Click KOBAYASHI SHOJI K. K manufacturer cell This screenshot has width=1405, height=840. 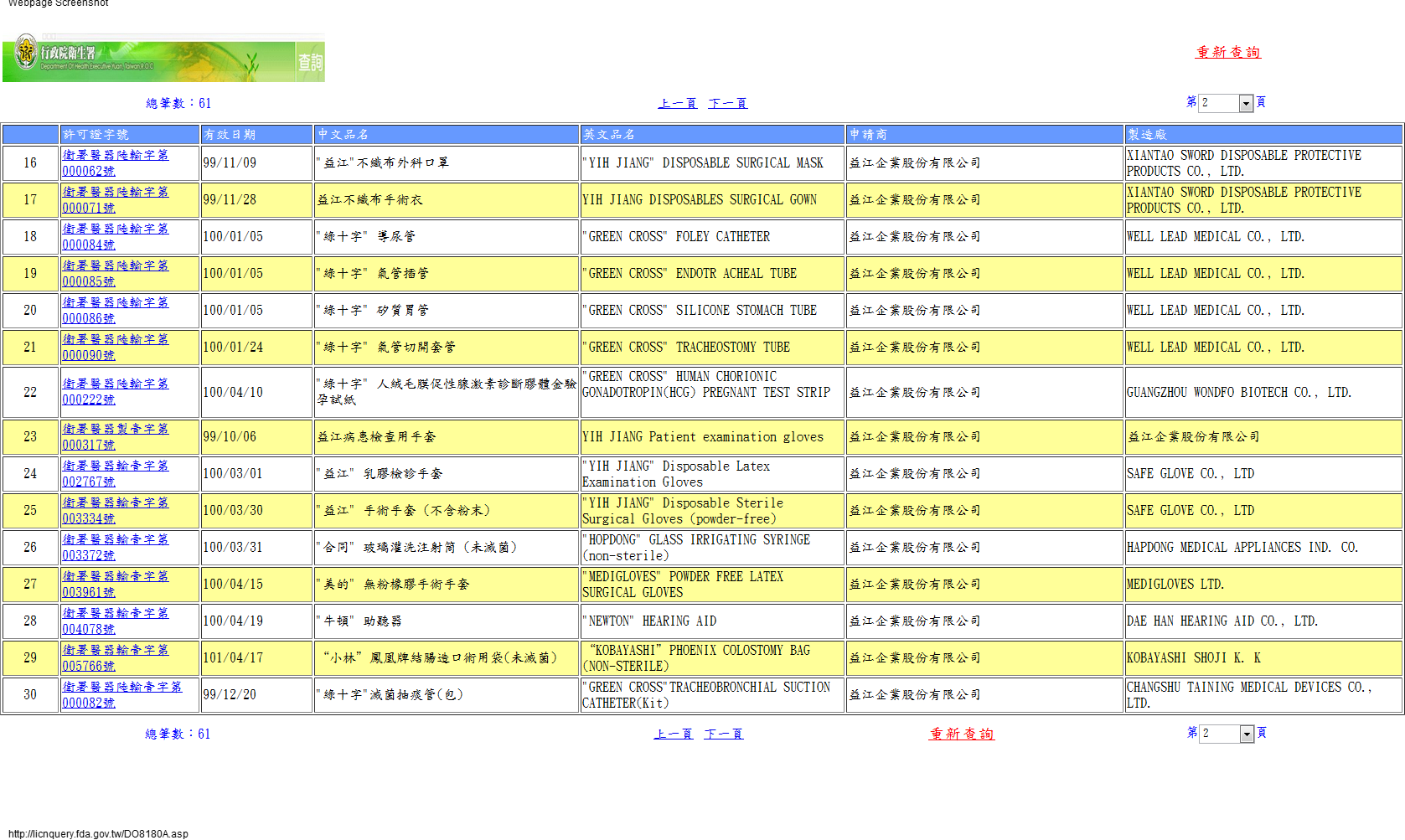point(1263,658)
